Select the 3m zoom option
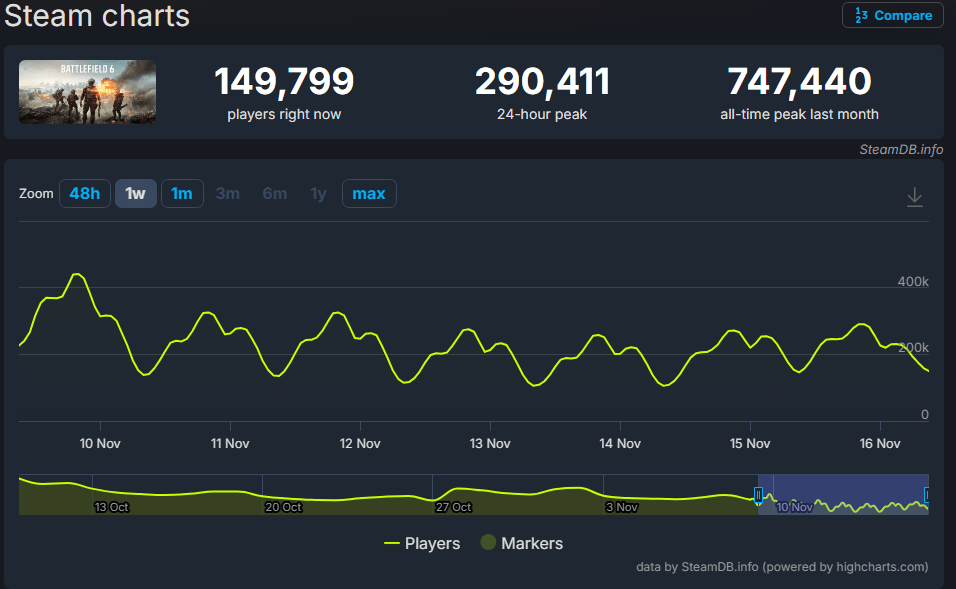 228,193
